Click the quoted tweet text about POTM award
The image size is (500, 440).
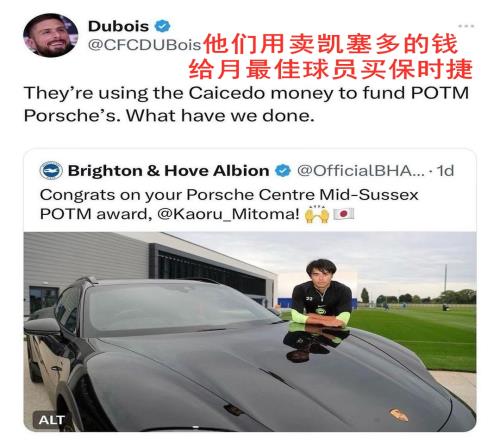[229, 204]
